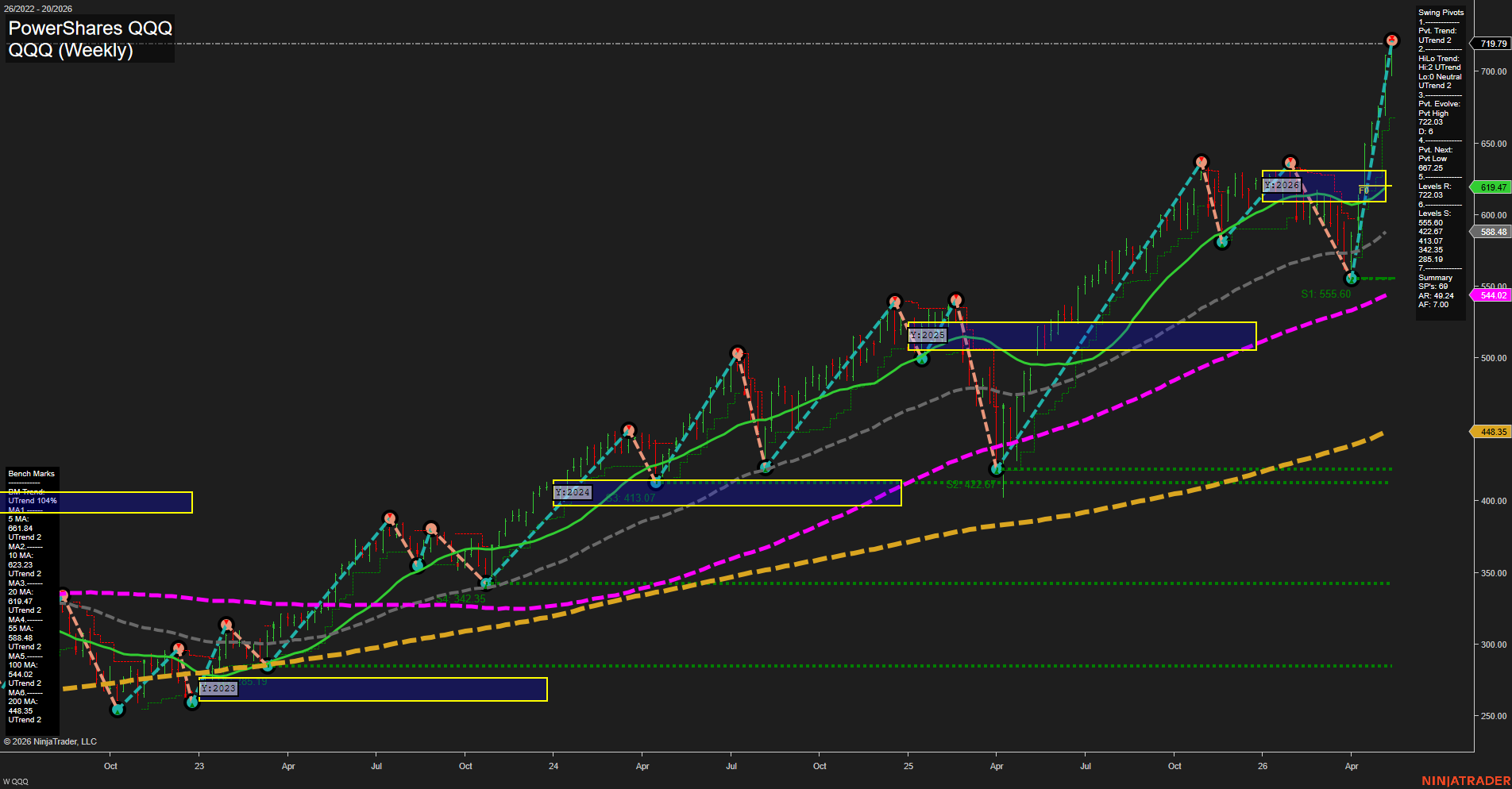Click the Bench Marks panel heading
Image resolution: width=1512 pixels, height=789 pixels.
click(x=32, y=474)
